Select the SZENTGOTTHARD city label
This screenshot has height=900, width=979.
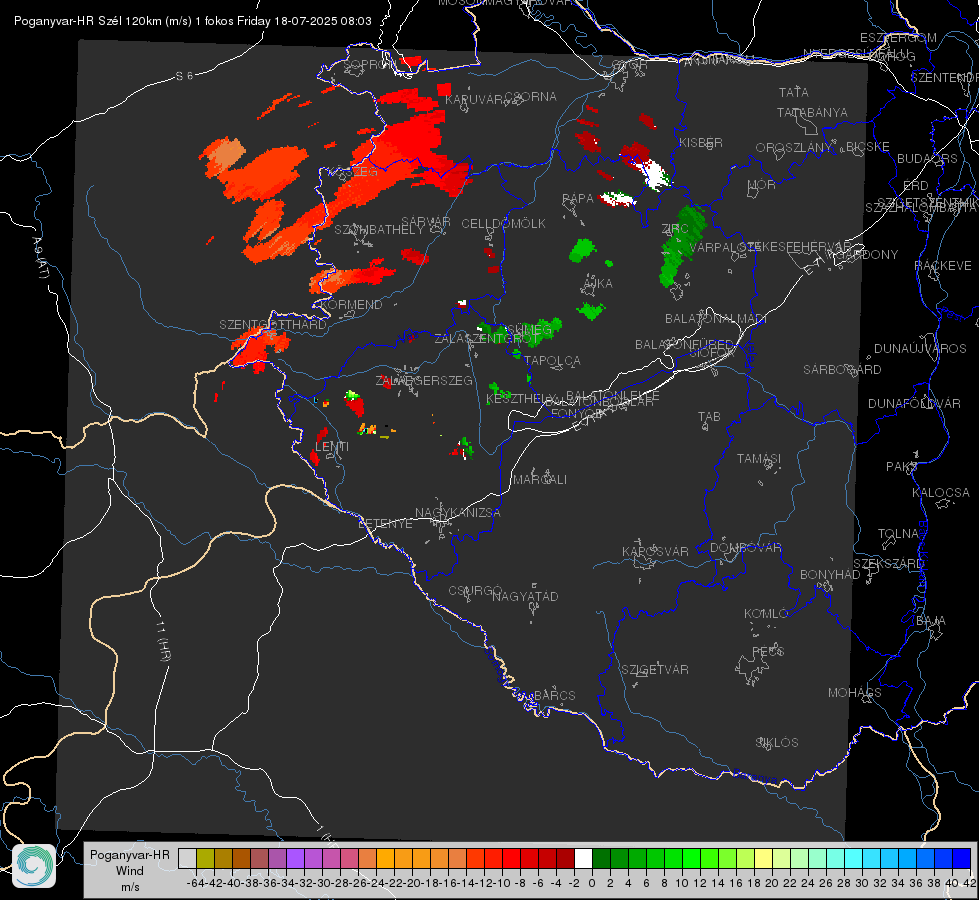coord(273,325)
